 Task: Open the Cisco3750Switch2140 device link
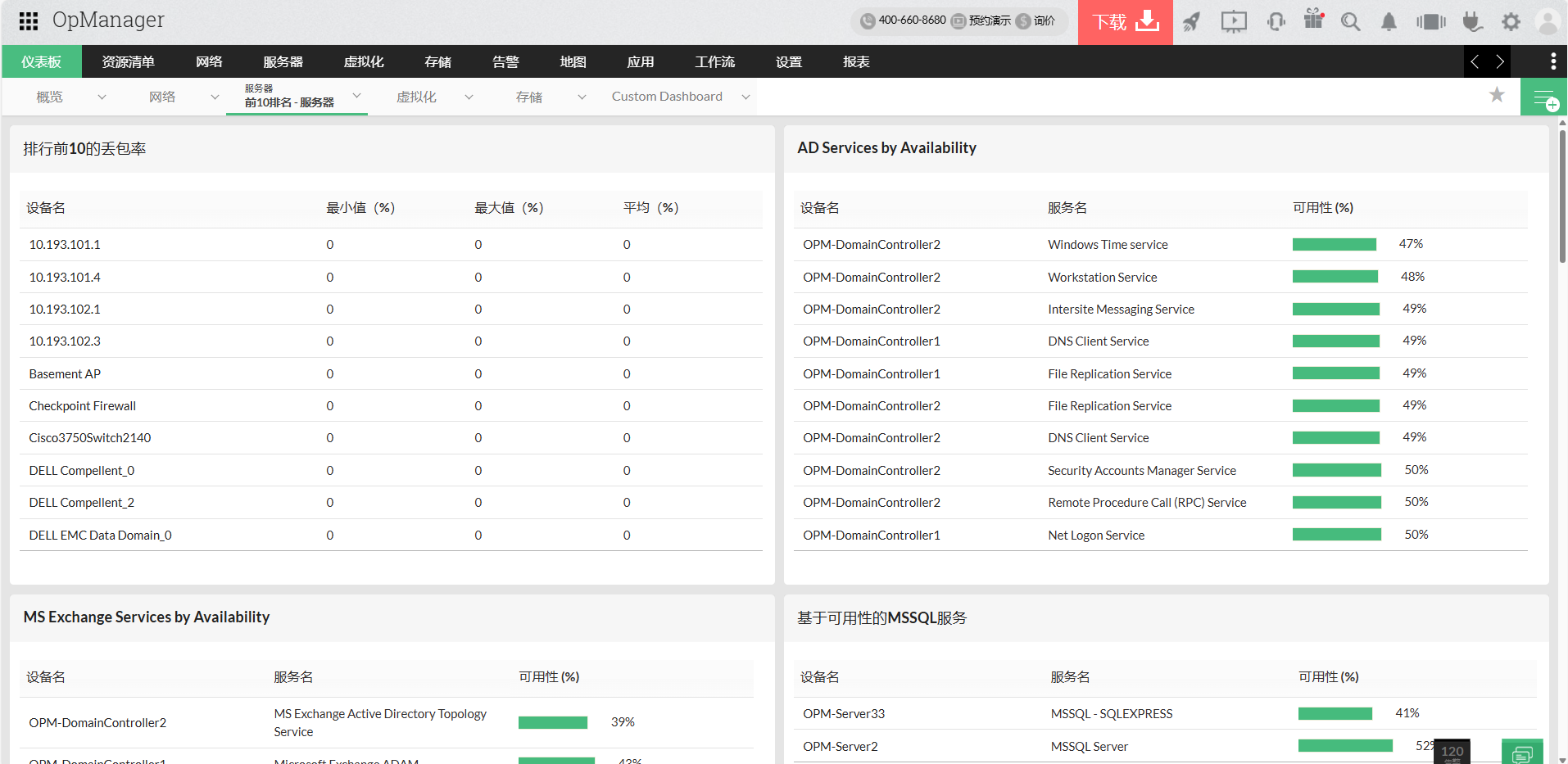90,438
